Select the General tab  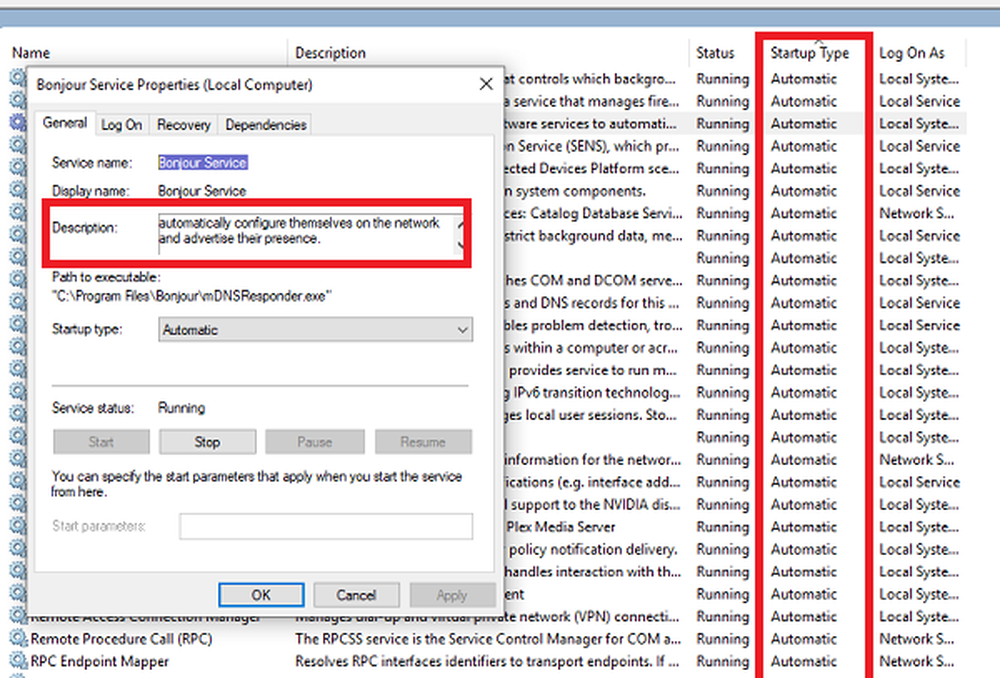(66, 123)
